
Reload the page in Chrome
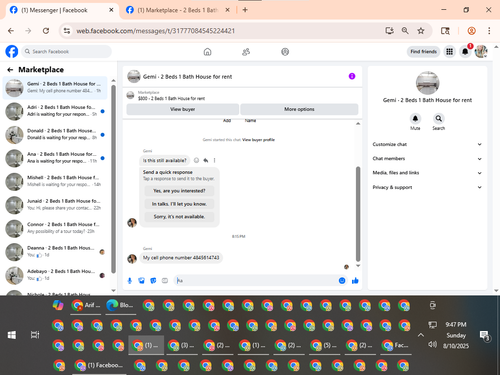46,31
